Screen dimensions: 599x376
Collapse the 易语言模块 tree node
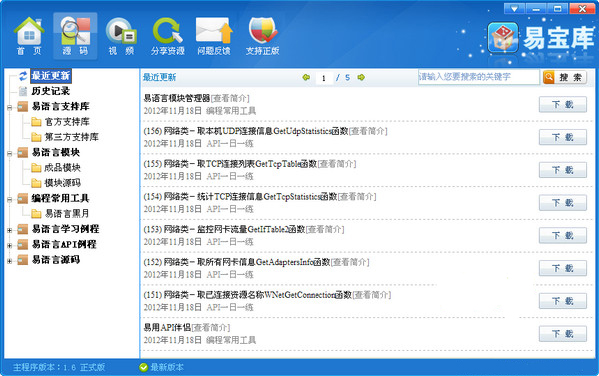10,154
